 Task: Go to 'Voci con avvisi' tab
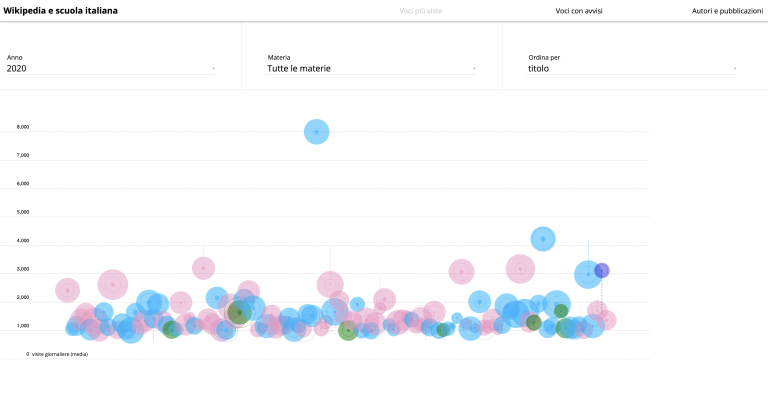click(579, 10)
